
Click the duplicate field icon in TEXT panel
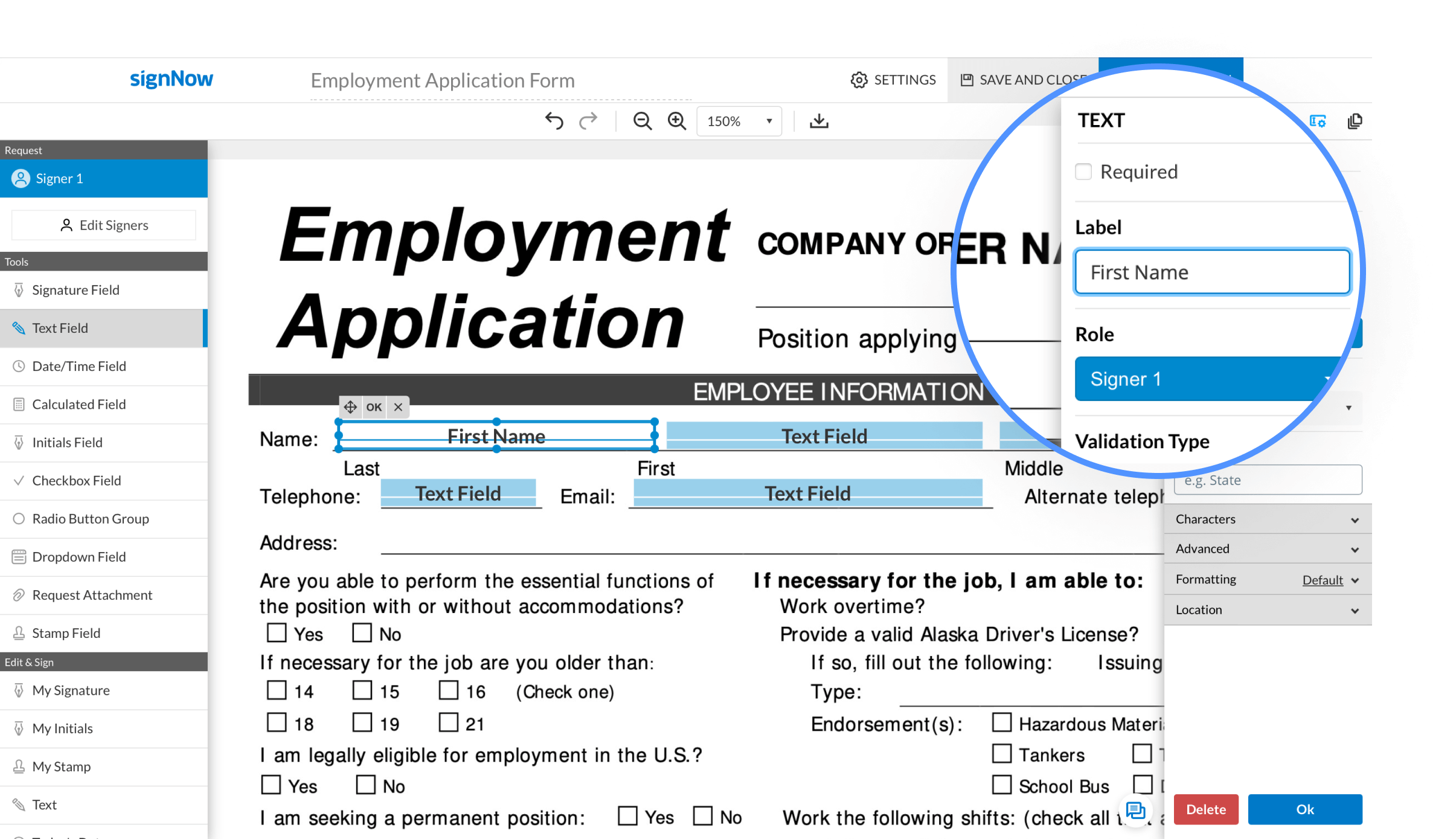pyautogui.click(x=1355, y=121)
